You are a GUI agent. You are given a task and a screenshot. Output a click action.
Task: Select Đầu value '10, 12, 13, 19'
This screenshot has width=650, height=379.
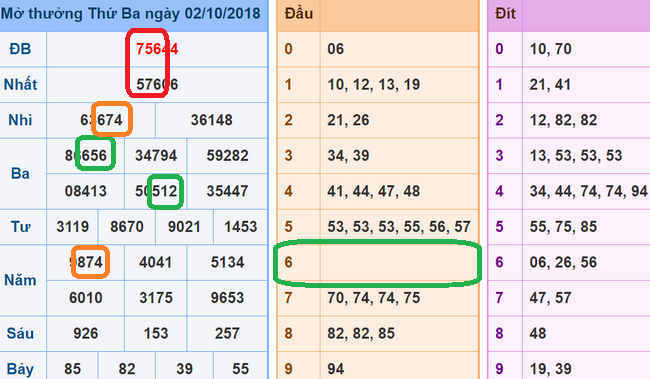[374, 85]
